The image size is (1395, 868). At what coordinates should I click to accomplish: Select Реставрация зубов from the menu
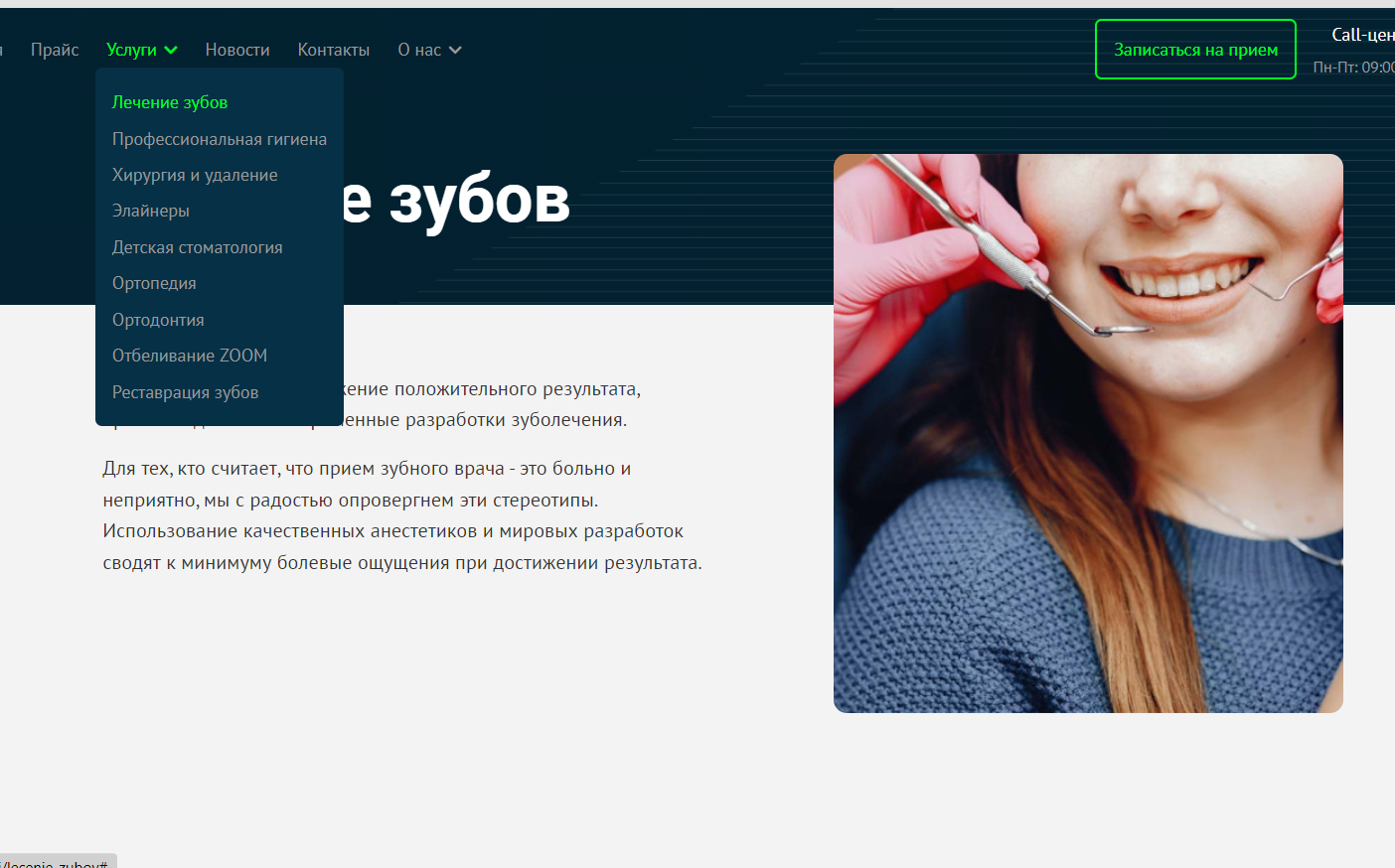[186, 392]
